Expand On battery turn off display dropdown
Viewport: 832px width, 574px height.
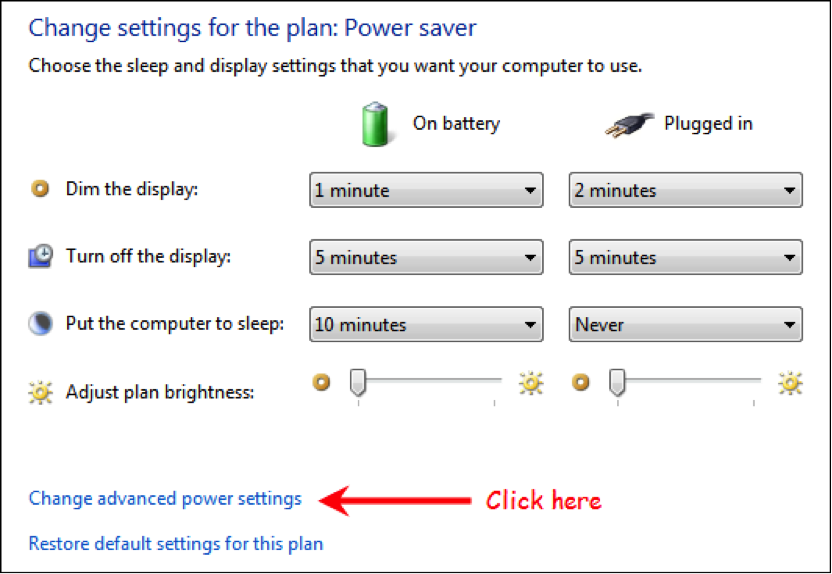tap(426, 257)
